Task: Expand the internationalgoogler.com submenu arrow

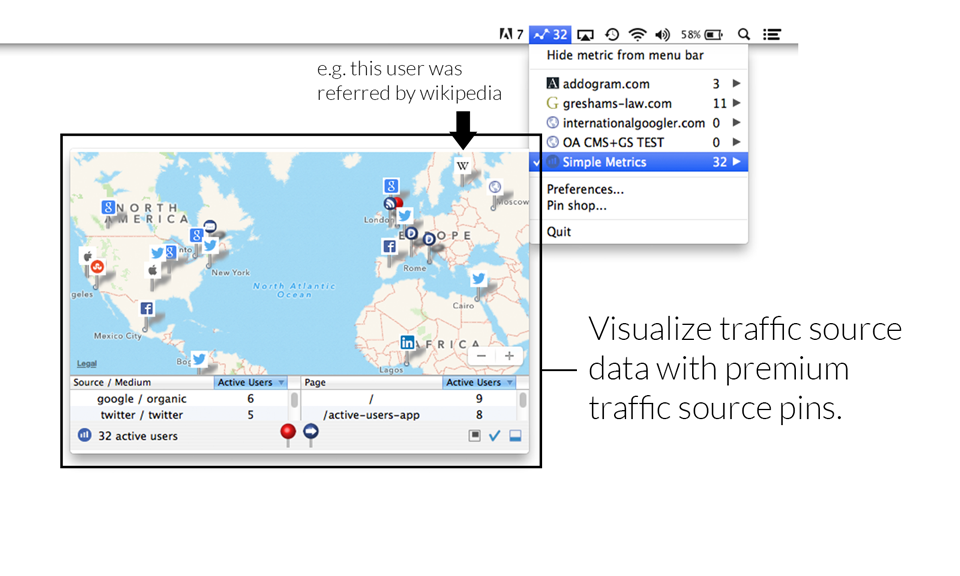Action: click(x=737, y=122)
